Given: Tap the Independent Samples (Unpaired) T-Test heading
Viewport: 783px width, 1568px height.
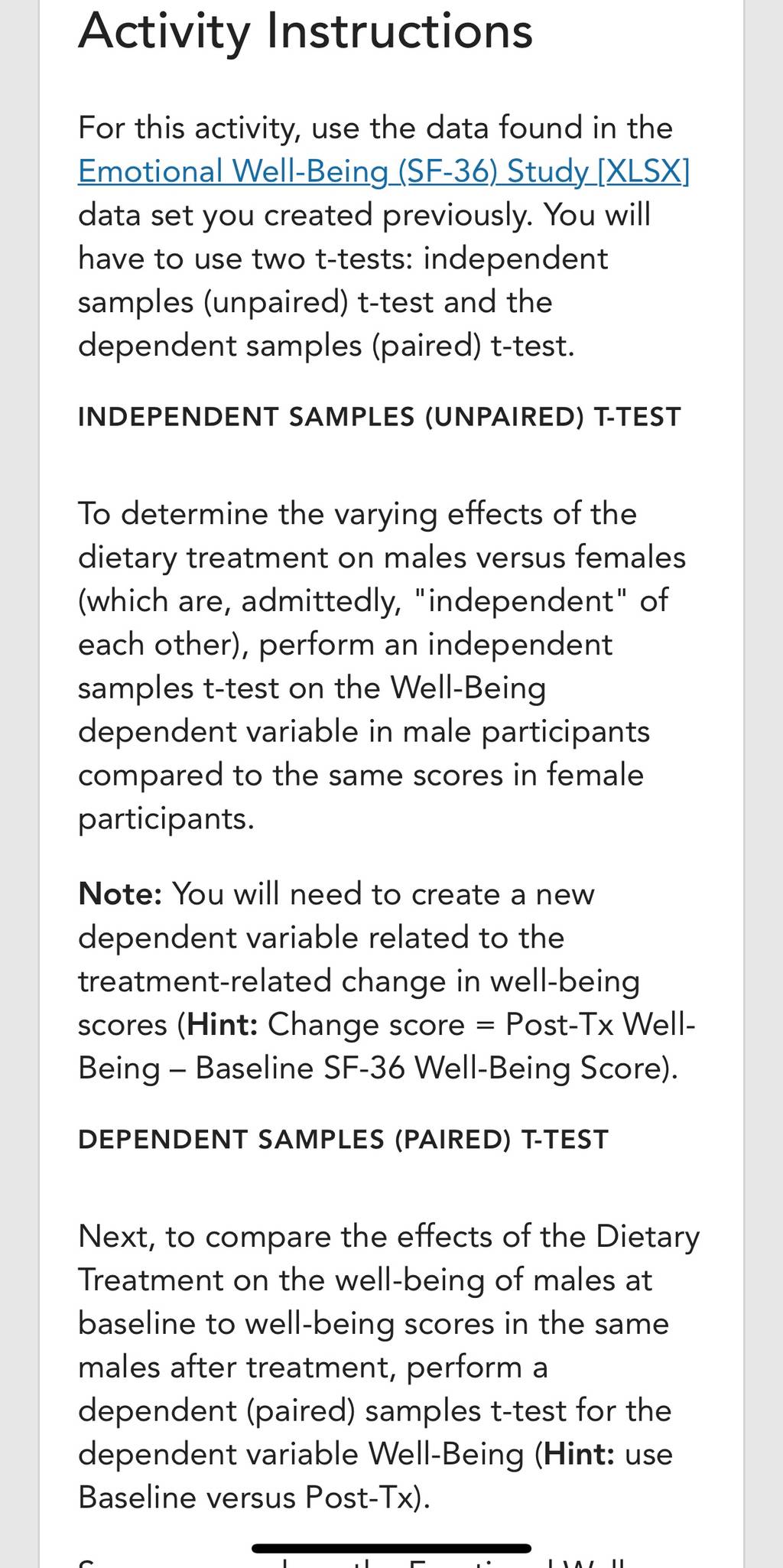Looking at the screenshot, I should [x=379, y=417].
